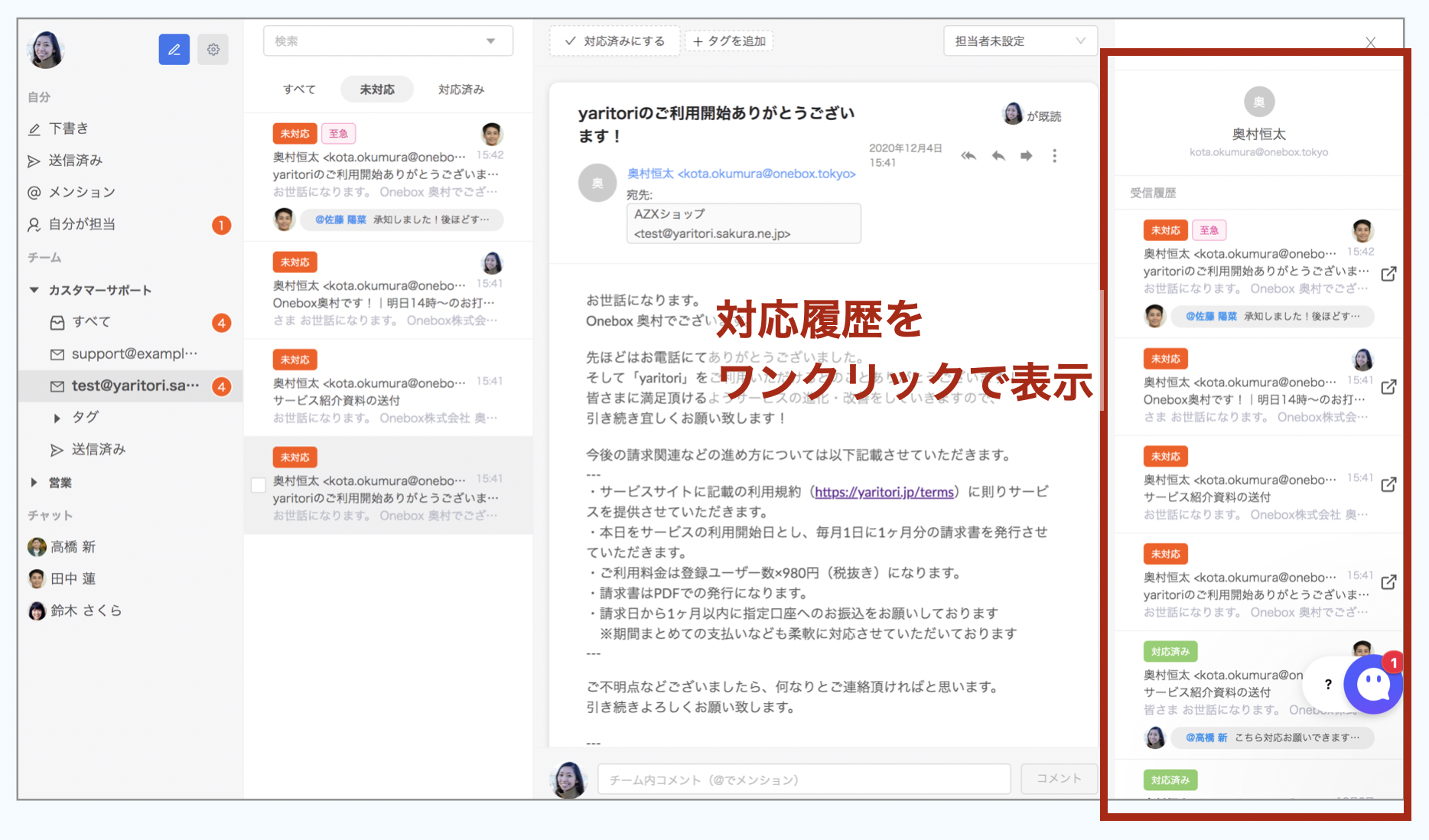Click the reply-all arrow icon

[968, 156]
